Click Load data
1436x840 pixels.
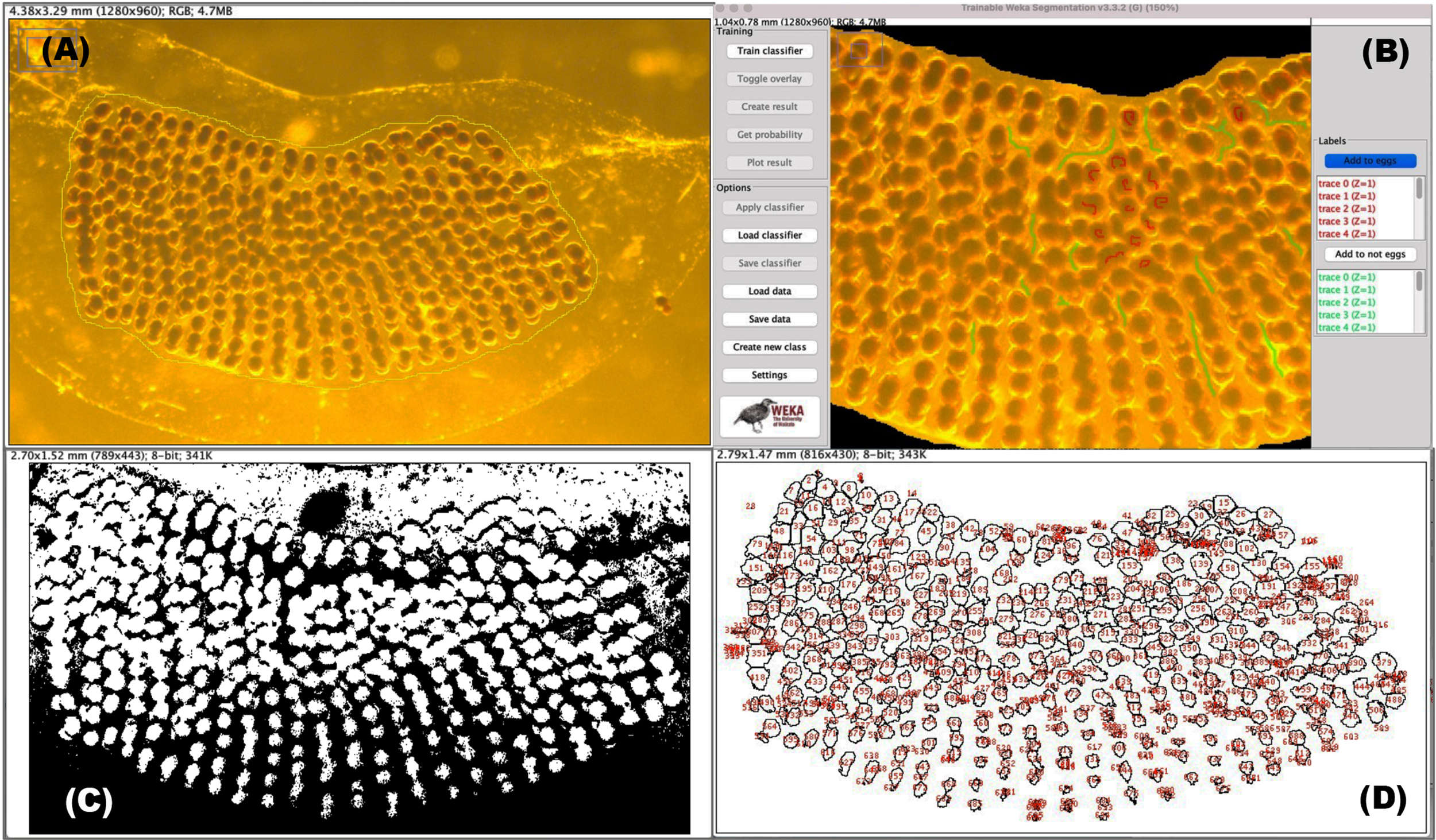tap(770, 291)
